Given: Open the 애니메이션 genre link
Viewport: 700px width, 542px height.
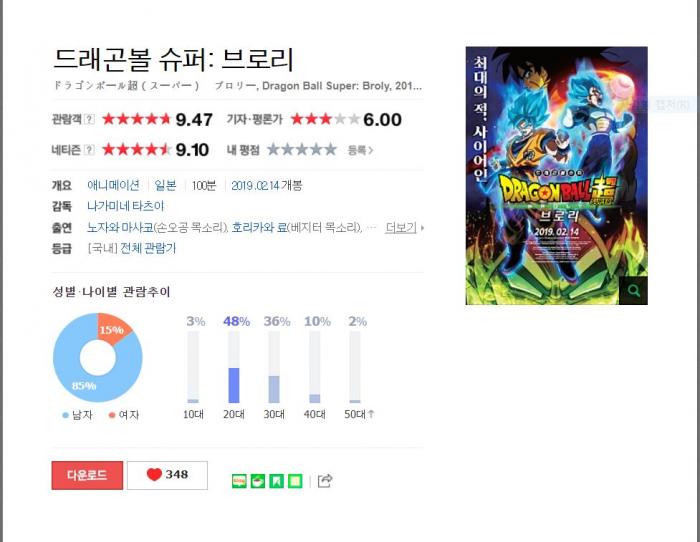Looking at the screenshot, I should [113, 185].
